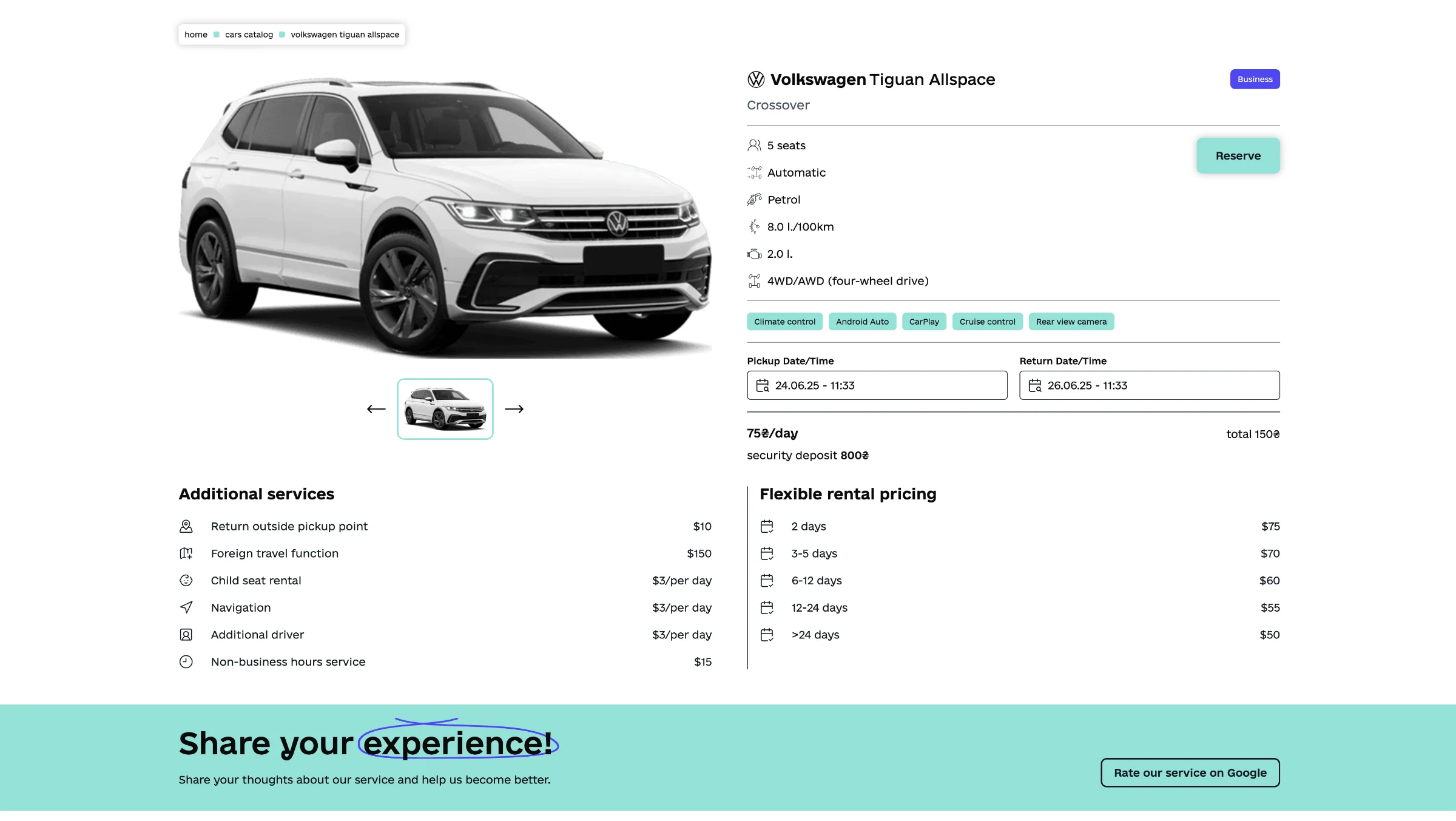The width and height of the screenshot is (1456, 821).
Task: Click the Child seat rental face icon
Action: pyautogui.click(x=186, y=581)
